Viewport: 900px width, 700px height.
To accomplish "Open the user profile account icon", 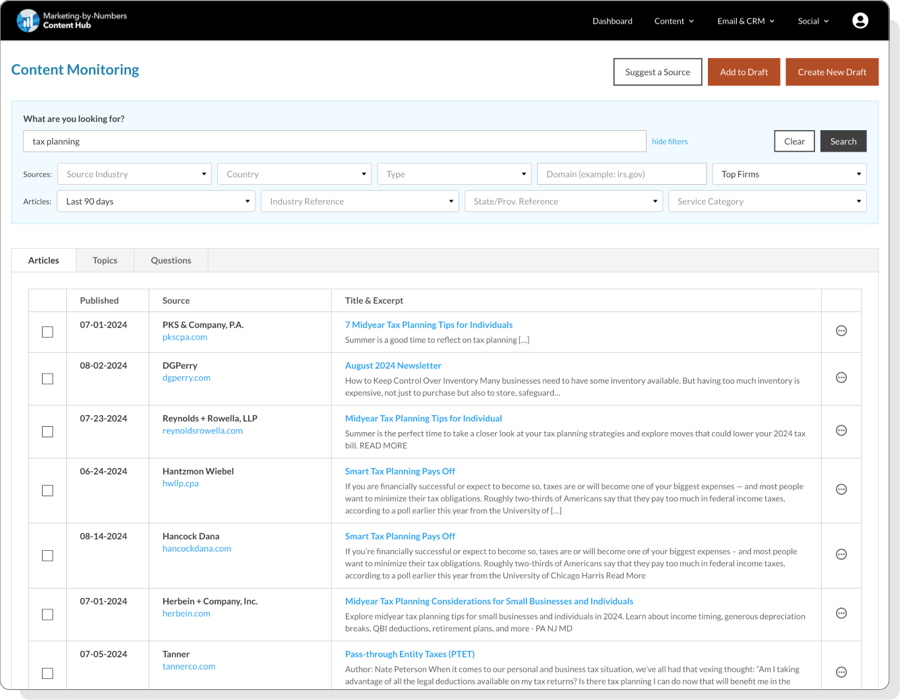I will click(860, 21).
